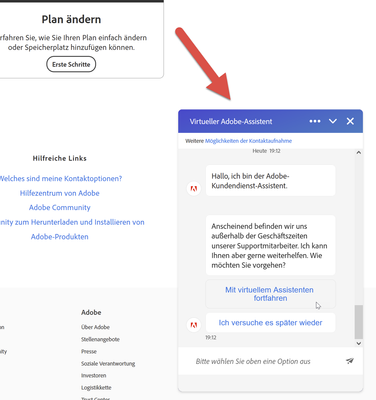Choose Mit virtuellem Assistenten fortfahren

click(270, 294)
